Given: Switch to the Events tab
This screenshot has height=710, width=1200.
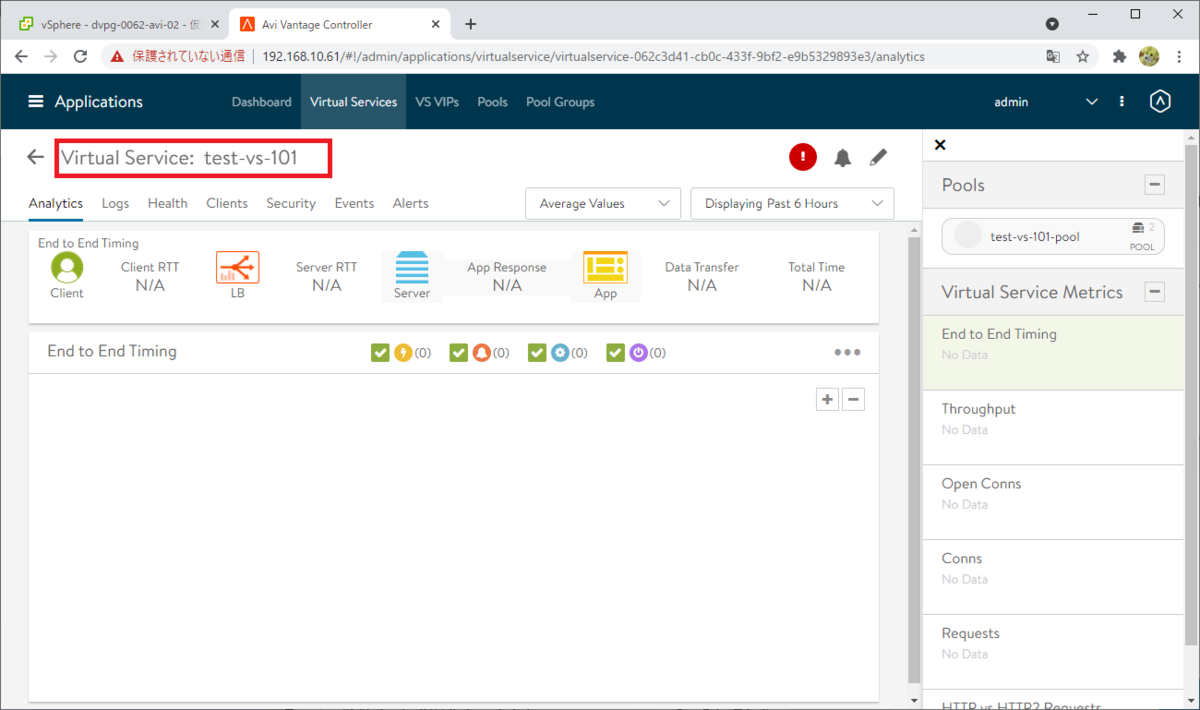Looking at the screenshot, I should pos(354,203).
